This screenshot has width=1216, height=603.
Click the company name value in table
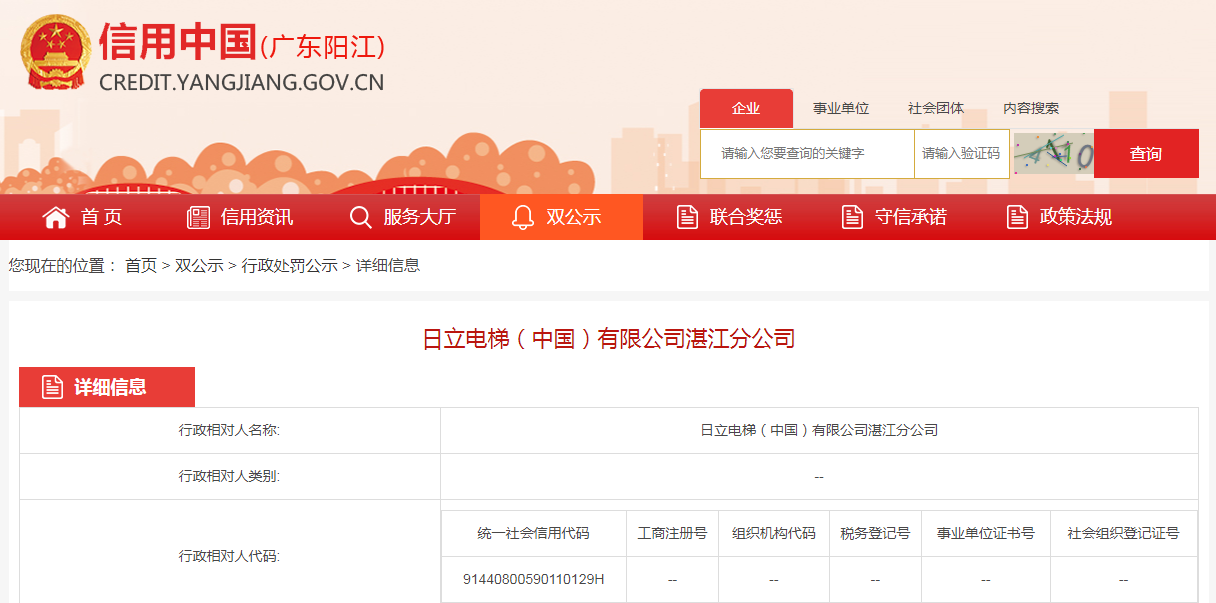[x=819, y=430]
